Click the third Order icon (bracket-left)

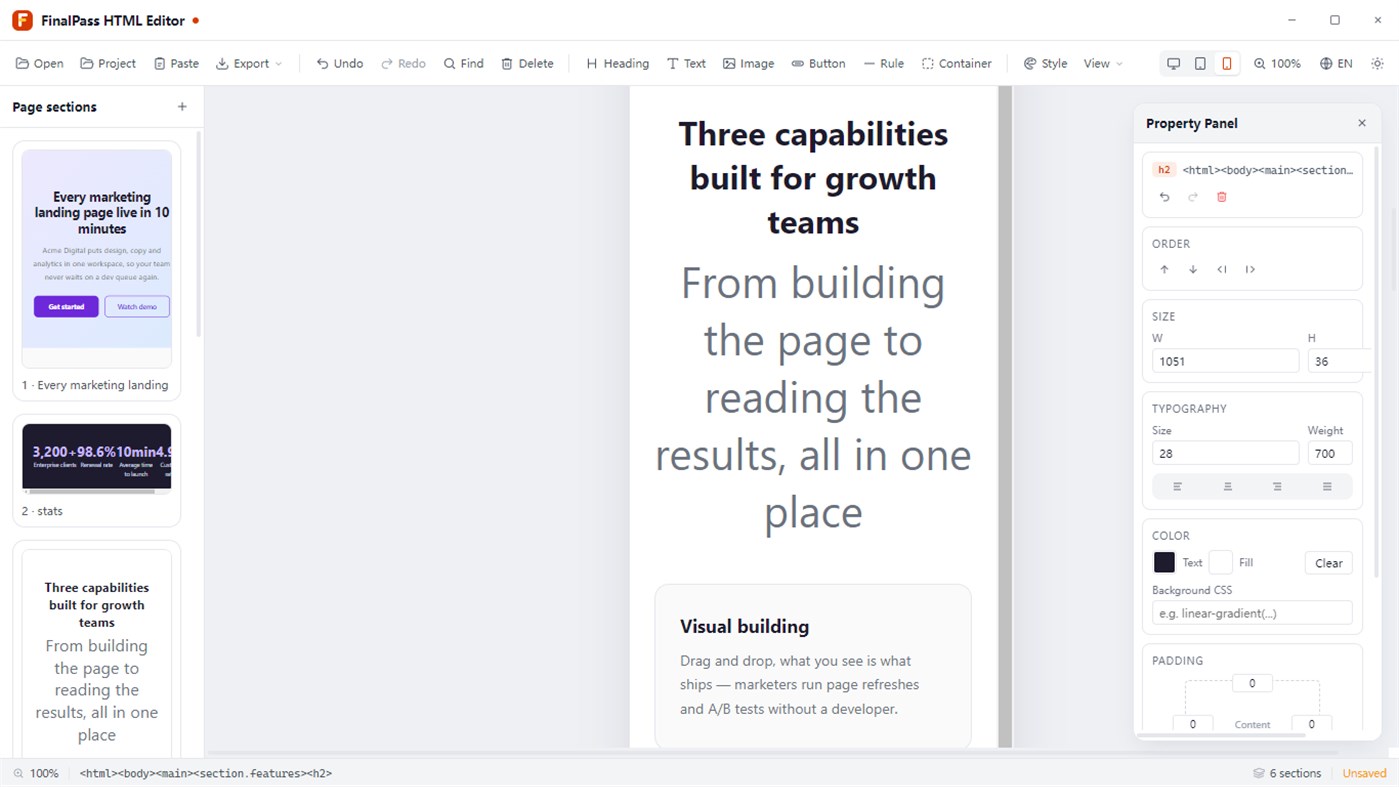1222,269
